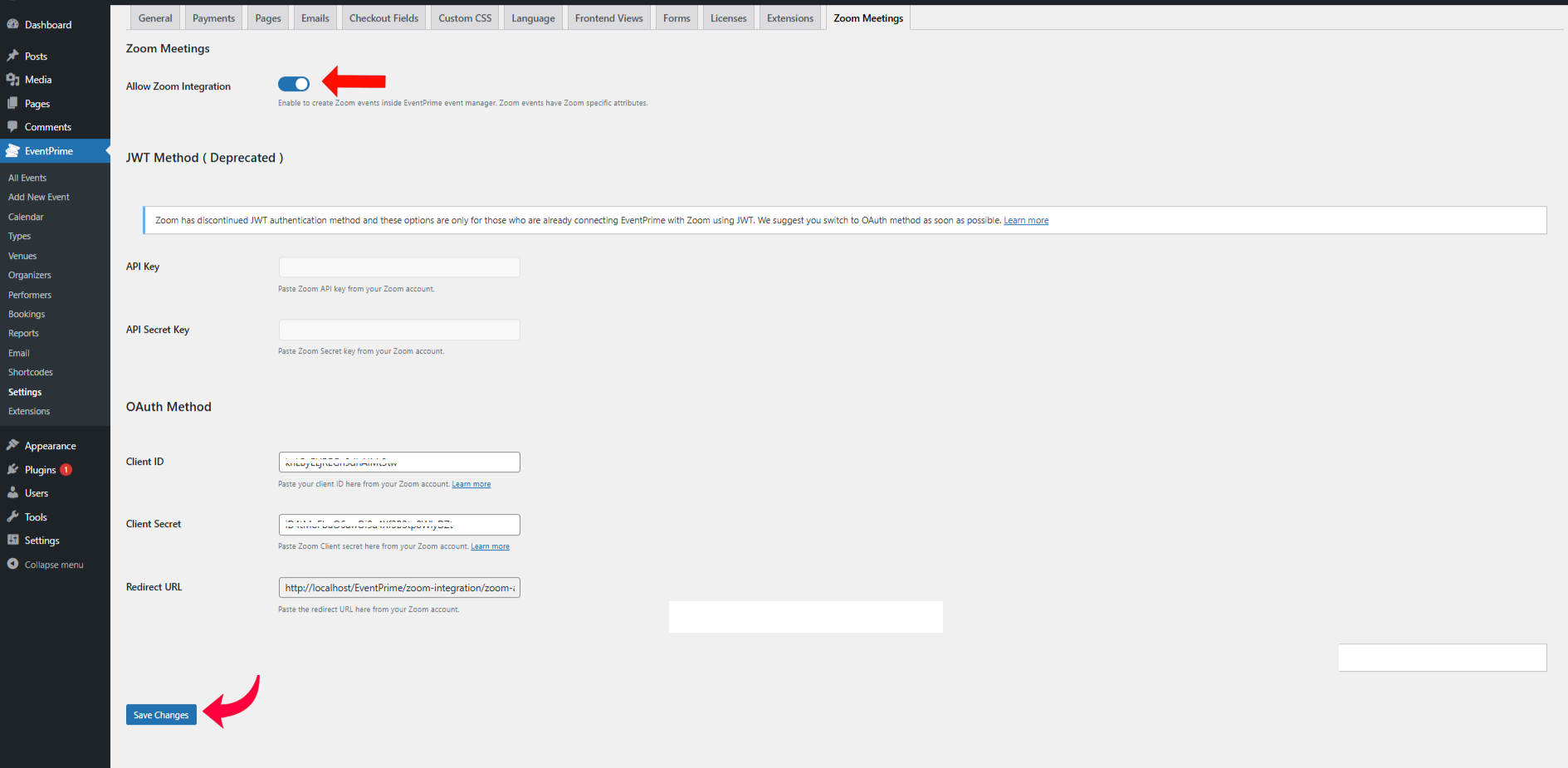Viewport: 1568px width, 768px height.
Task: Open the Users menu label
Action: (x=37, y=493)
